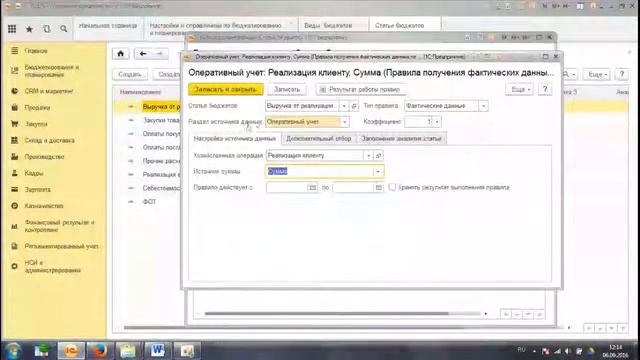Open НСИ и администрирование sidebar section
Image resolution: width=640 pixels, height=360 pixels.
tap(52, 266)
